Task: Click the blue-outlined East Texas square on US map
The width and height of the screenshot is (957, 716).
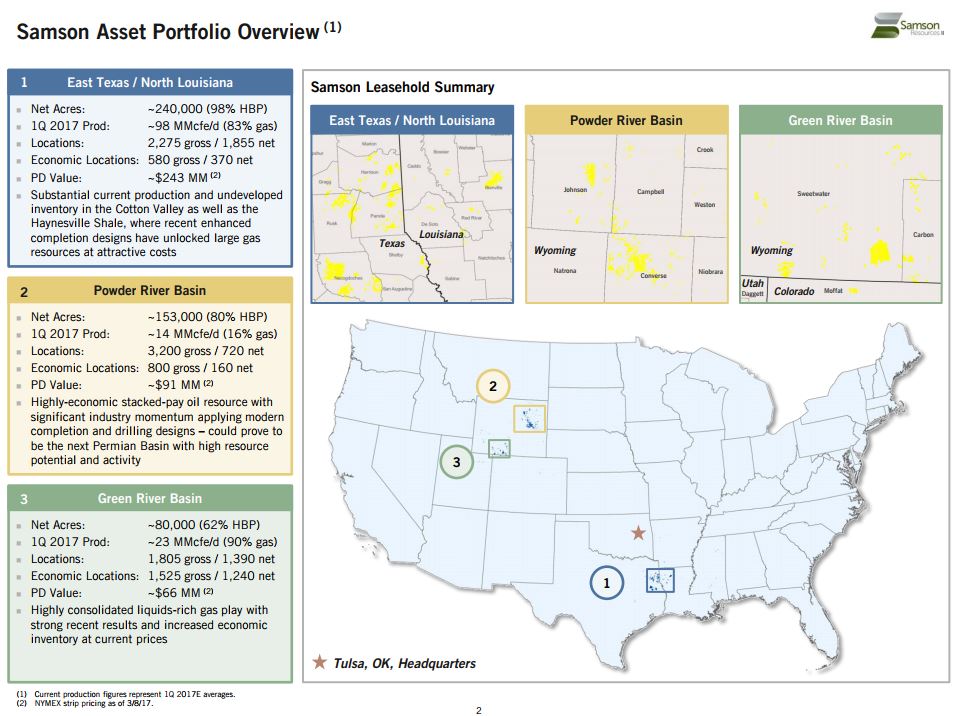Action: pos(660,580)
